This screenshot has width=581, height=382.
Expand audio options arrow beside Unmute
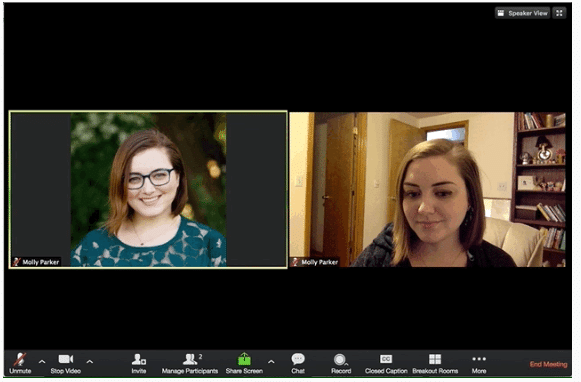pos(42,362)
